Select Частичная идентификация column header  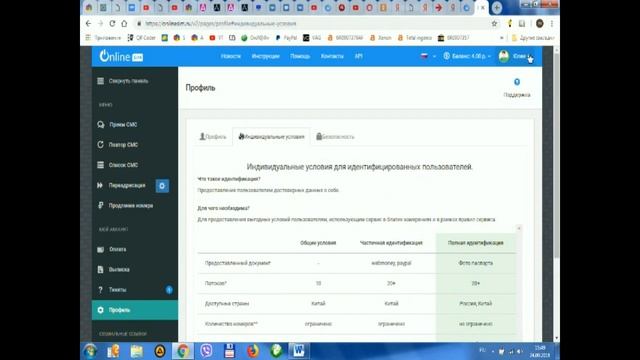coord(391,243)
